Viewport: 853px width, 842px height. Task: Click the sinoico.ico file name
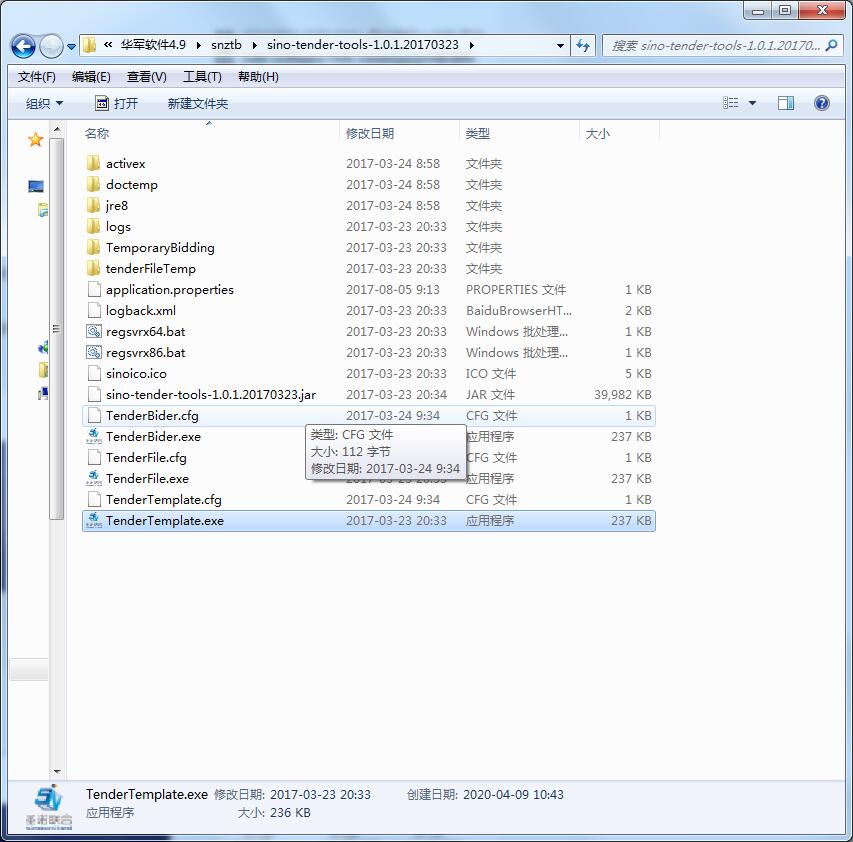[136, 374]
